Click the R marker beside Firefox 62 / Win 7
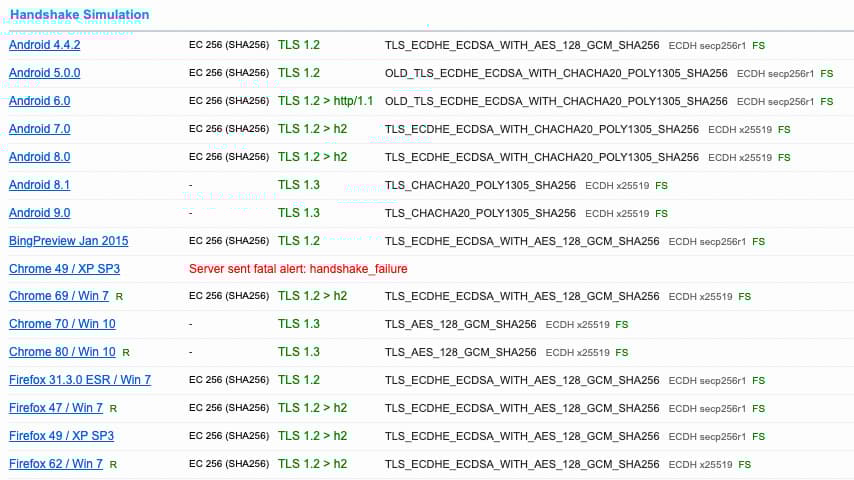Image resolution: width=854 pixels, height=480 pixels. coord(113,465)
